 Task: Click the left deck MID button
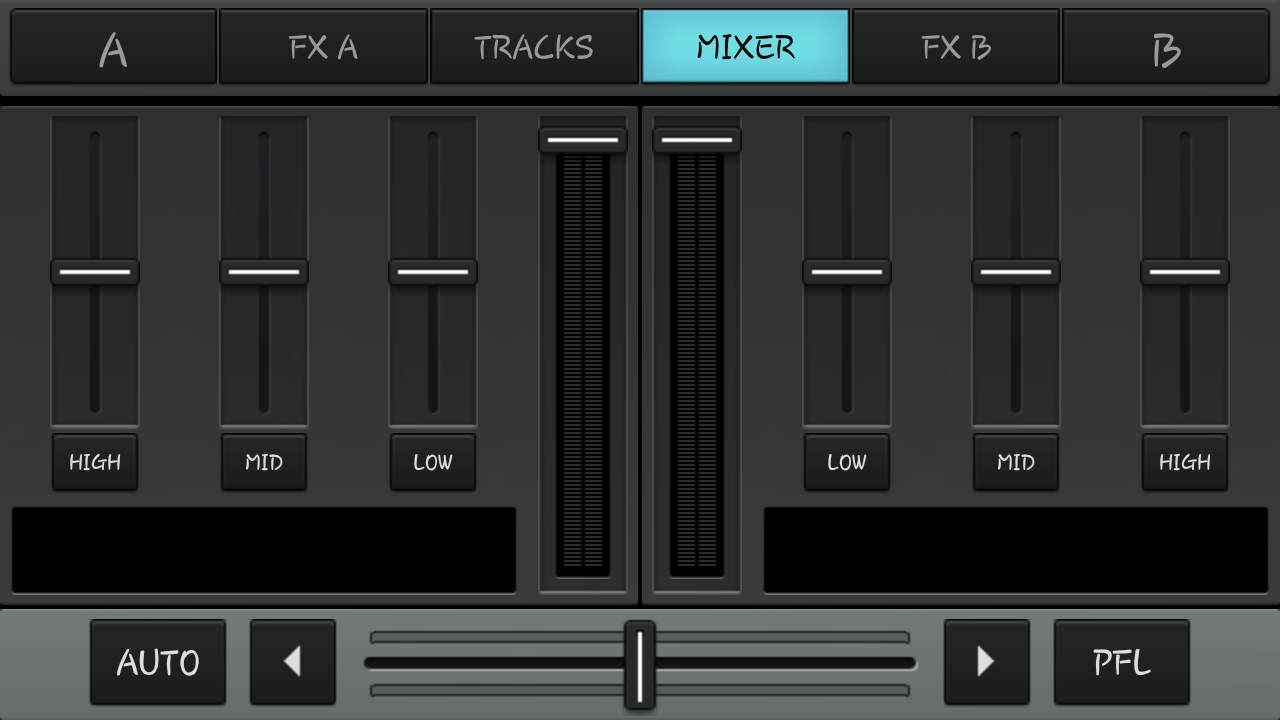264,462
